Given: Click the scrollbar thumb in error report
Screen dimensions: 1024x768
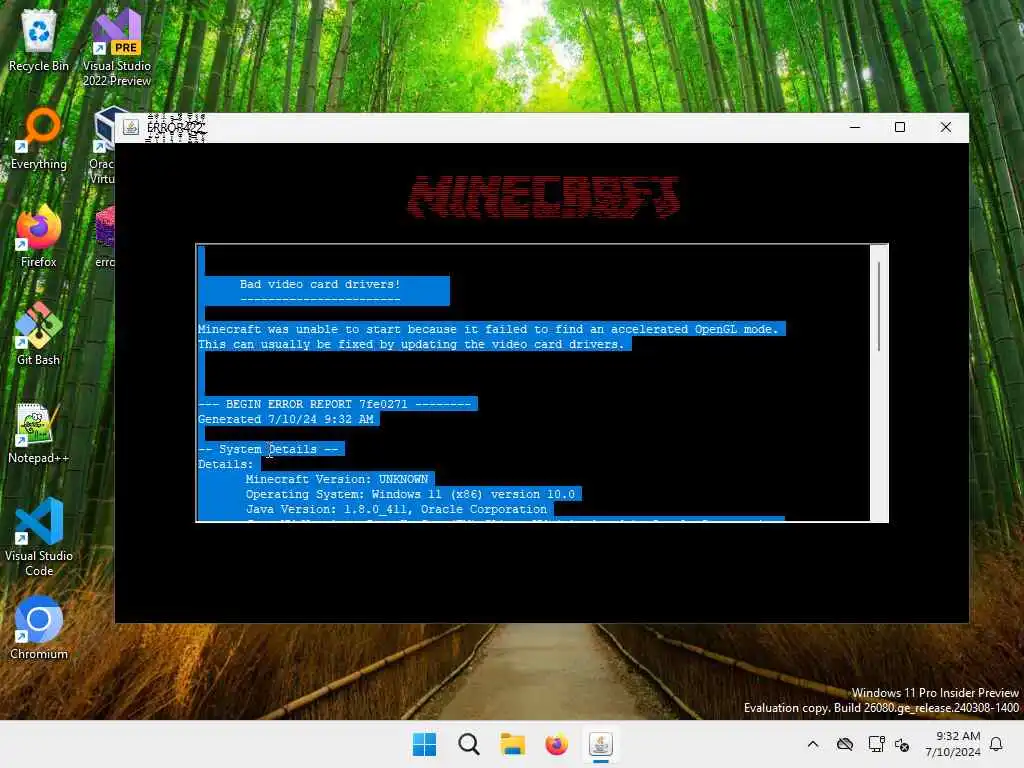Looking at the screenshot, I should tap(879, 306).
